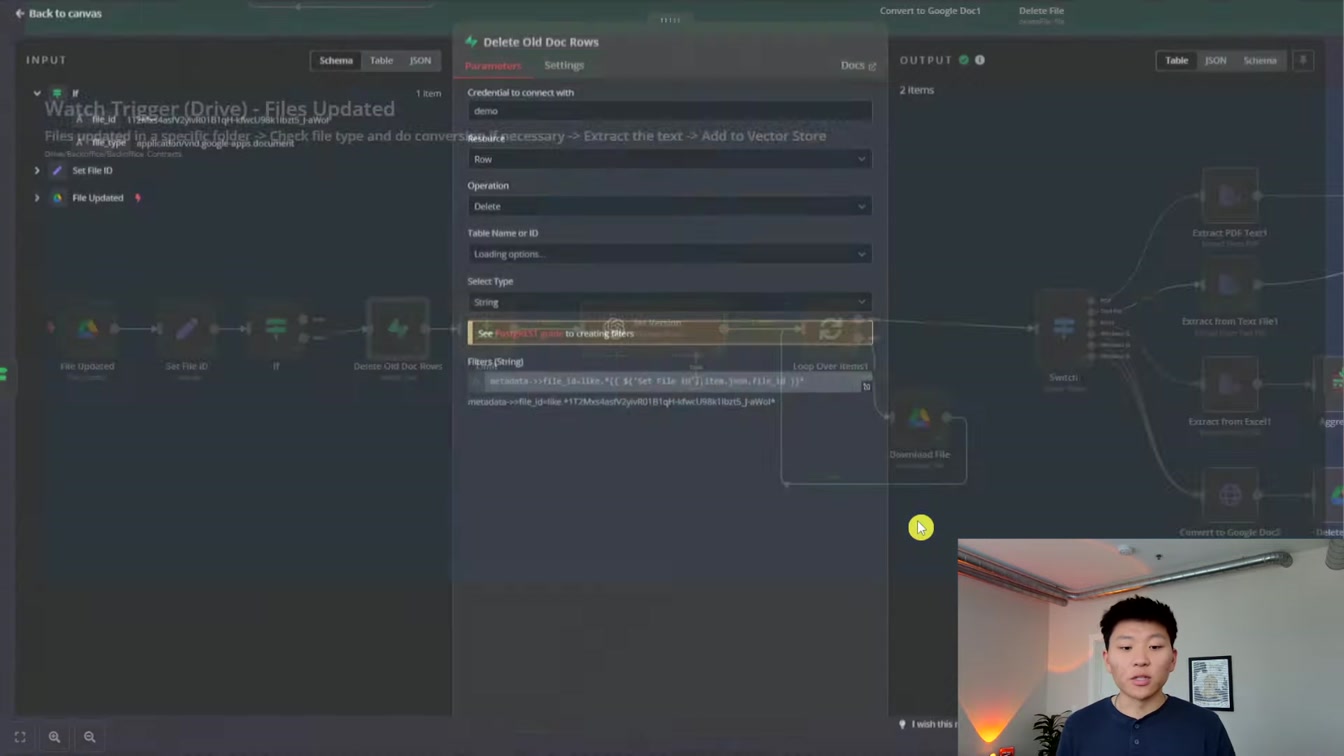Select the Download File node on canvas
Image resolution: width=1344 pixels, height=756 pixels.
click(919, 417)
